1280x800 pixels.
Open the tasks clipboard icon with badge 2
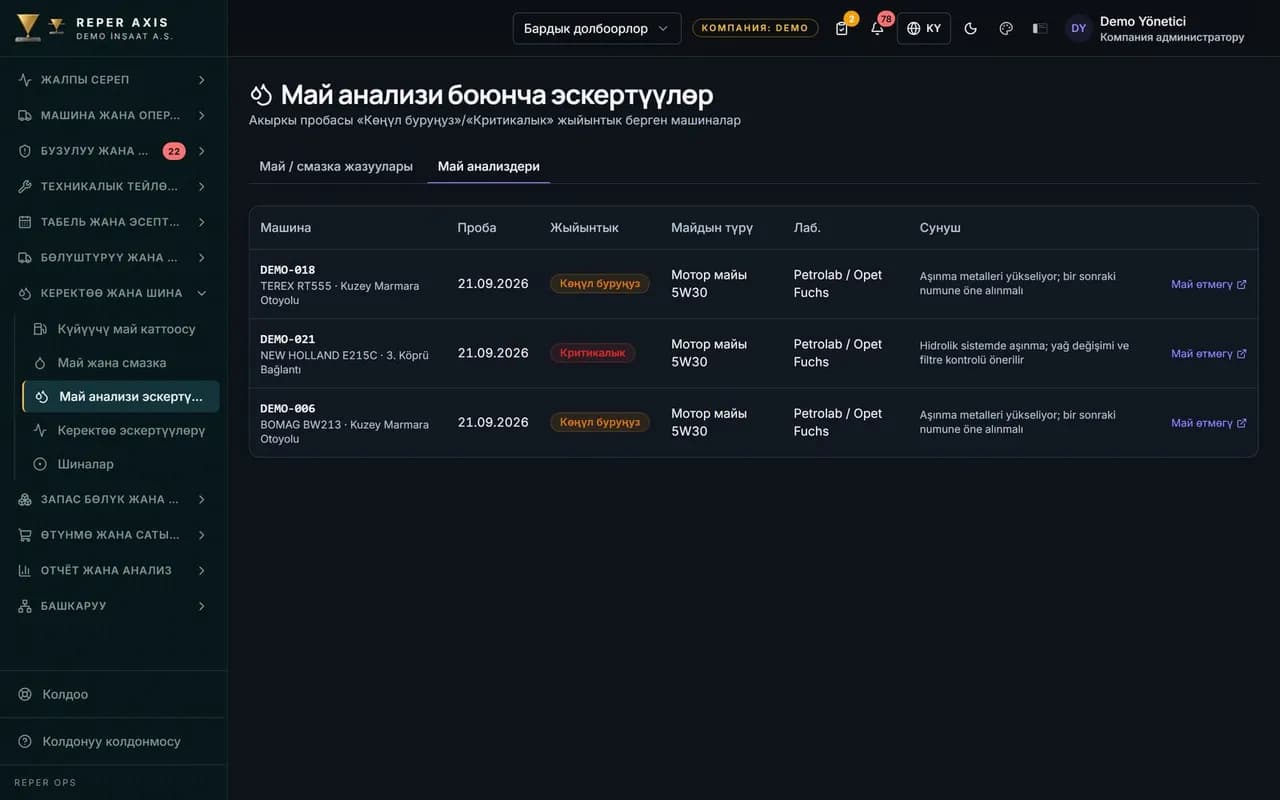pos(842,28)
